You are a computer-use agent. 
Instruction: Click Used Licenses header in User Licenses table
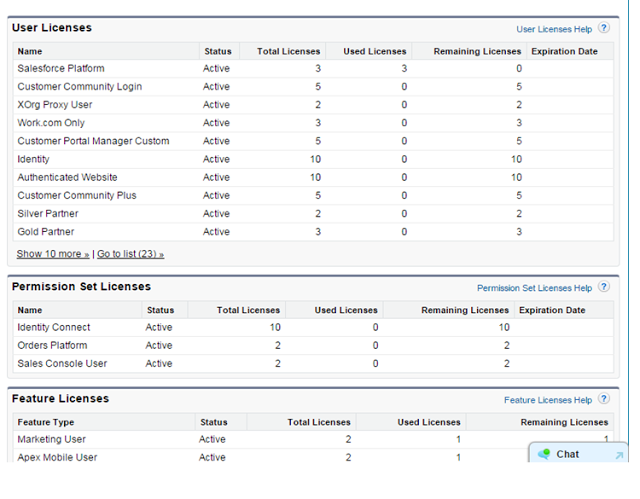(x=375, y=51)
